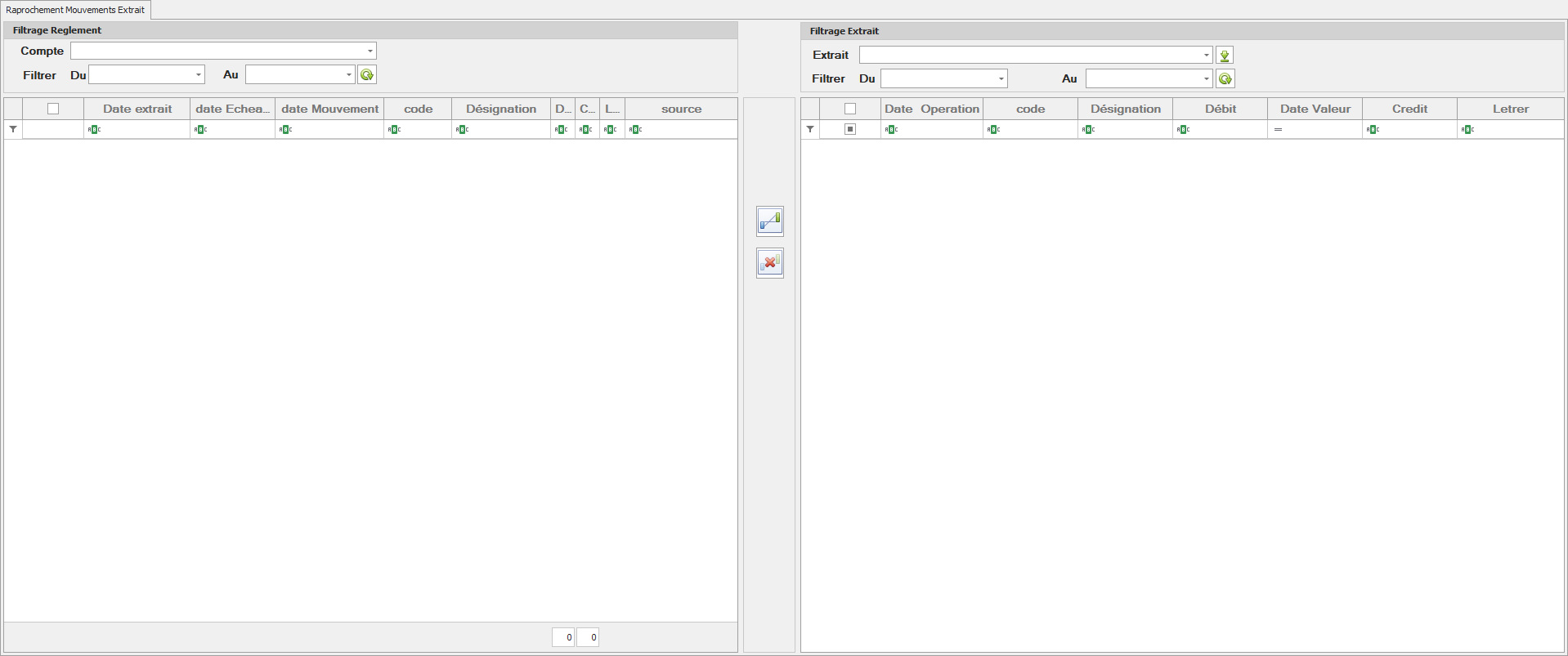
Task: Click the equals operator icon under Date Valeur
Action: [x=1278, y=130]
